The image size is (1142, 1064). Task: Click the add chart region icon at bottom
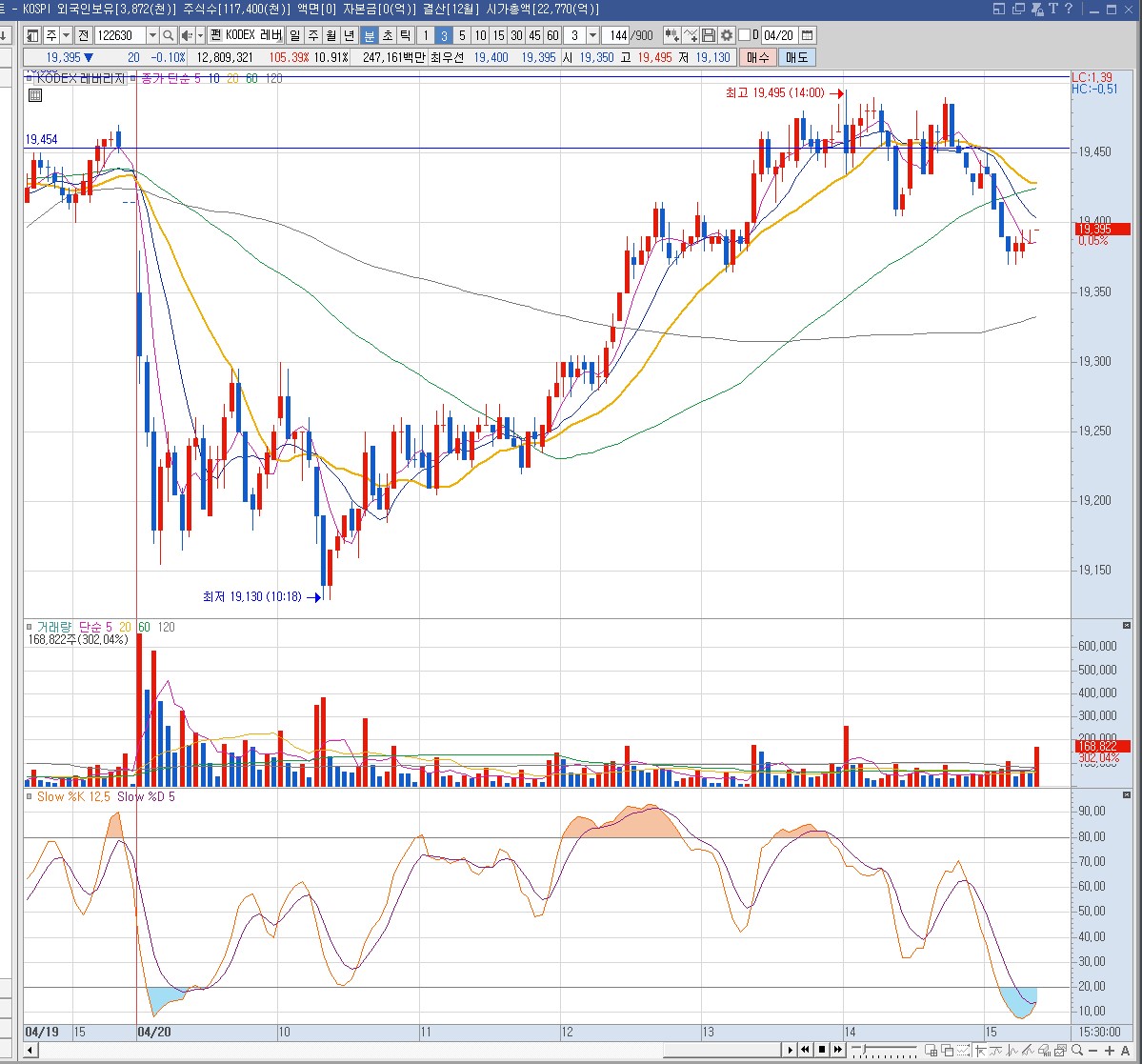(931, 1050)
